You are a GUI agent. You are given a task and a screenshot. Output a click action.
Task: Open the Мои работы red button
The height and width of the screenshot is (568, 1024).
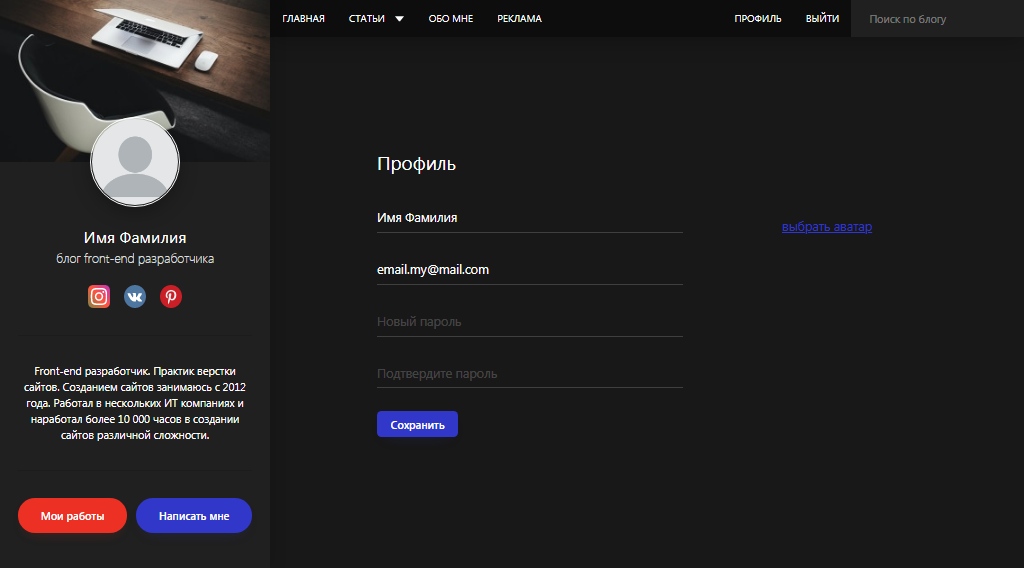pyautogui.click(x=72, y=516)
